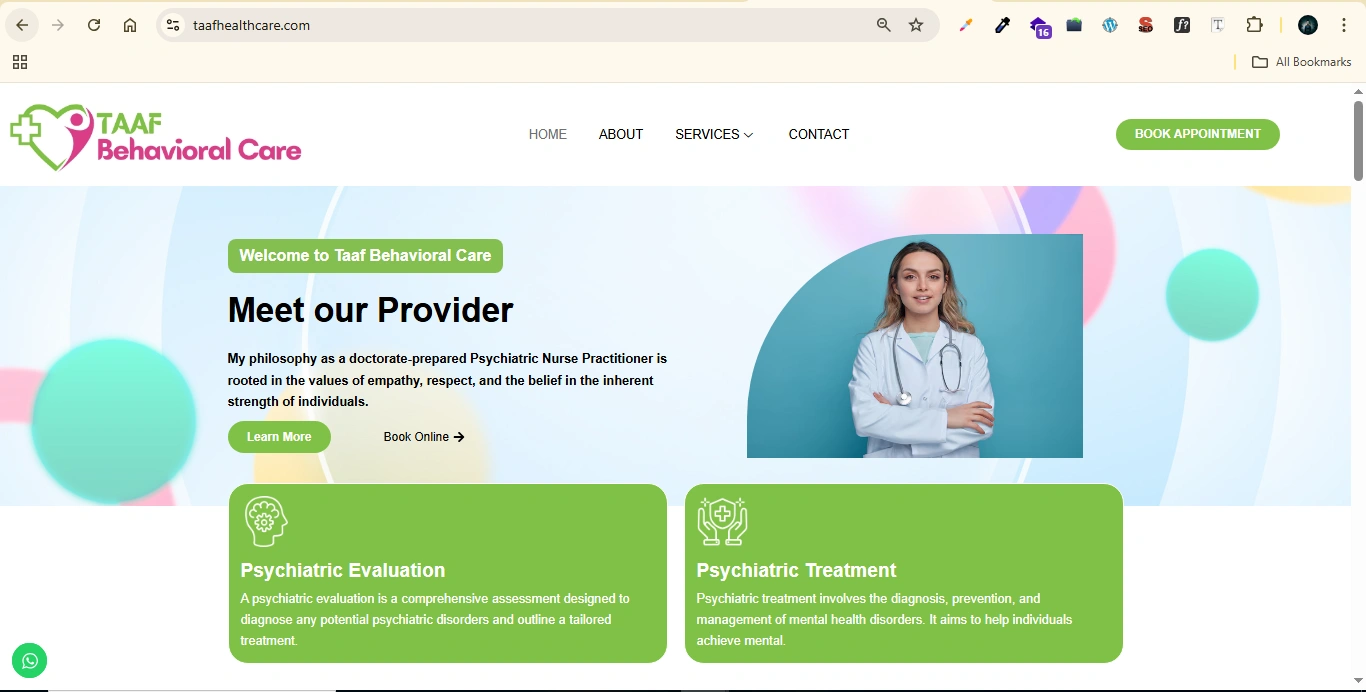Click the Learn More button

[279, 437]
